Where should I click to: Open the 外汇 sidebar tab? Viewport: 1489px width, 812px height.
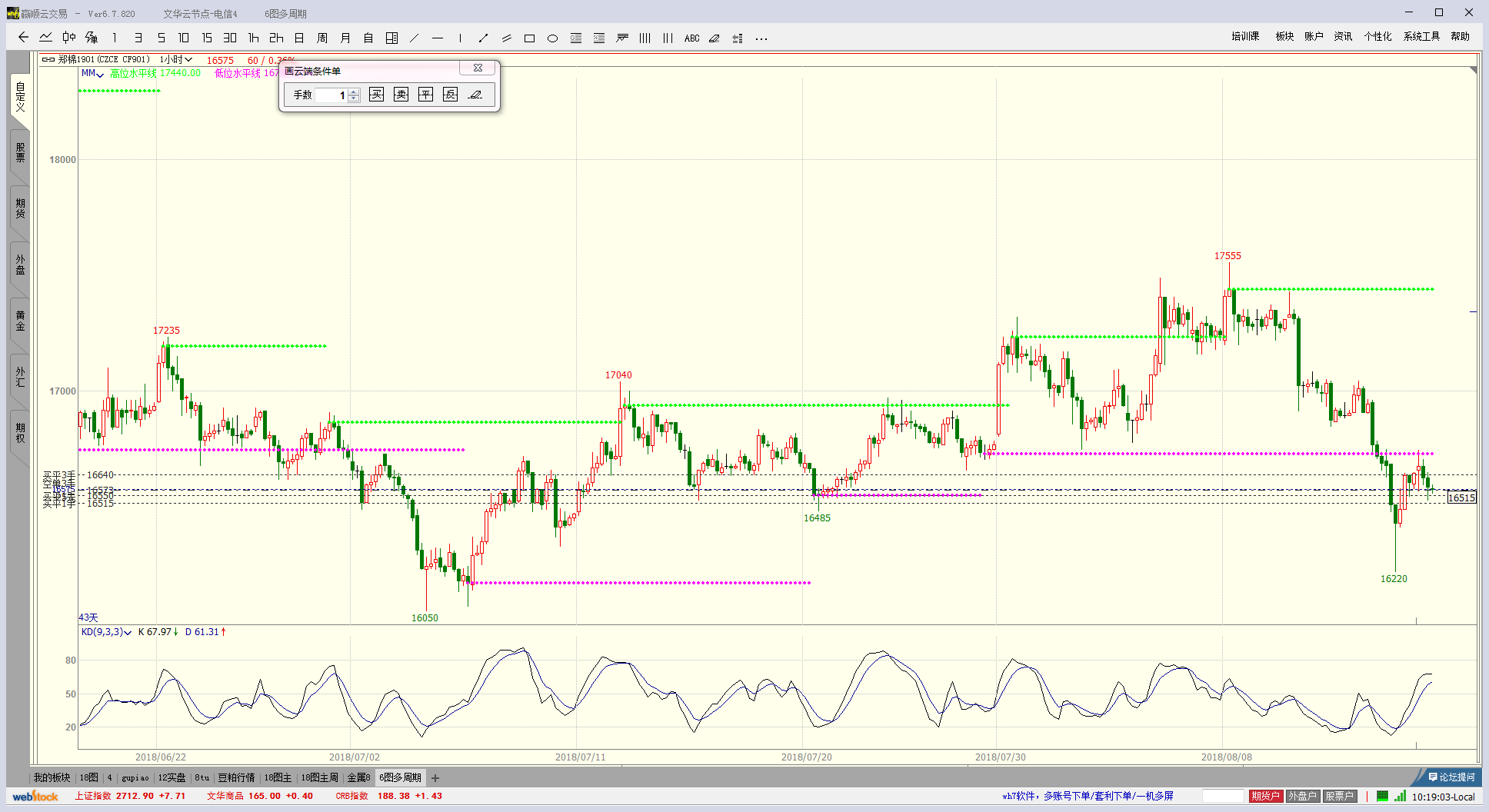(x=20, y=377)
